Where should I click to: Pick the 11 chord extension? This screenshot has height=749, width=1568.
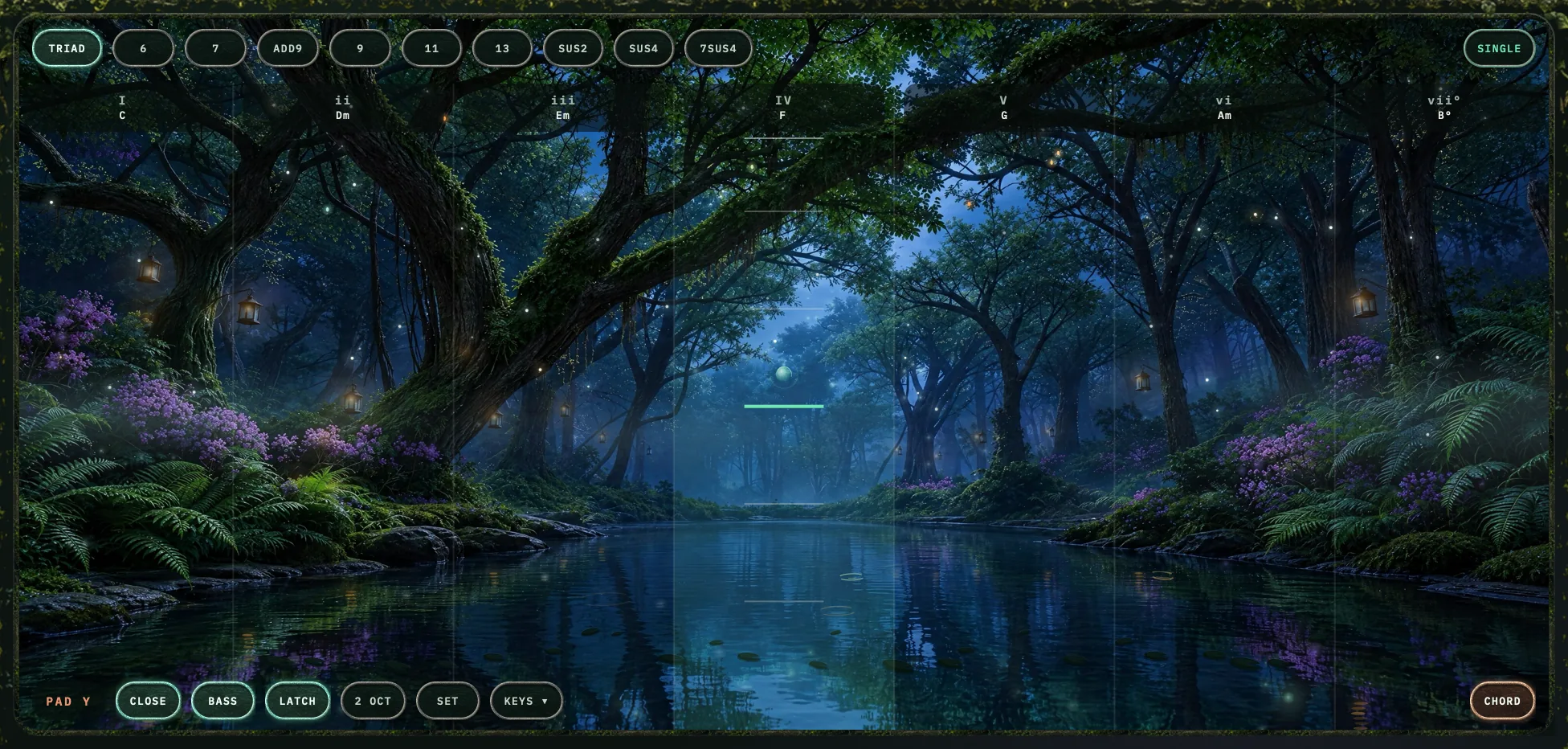click(431, 48)
